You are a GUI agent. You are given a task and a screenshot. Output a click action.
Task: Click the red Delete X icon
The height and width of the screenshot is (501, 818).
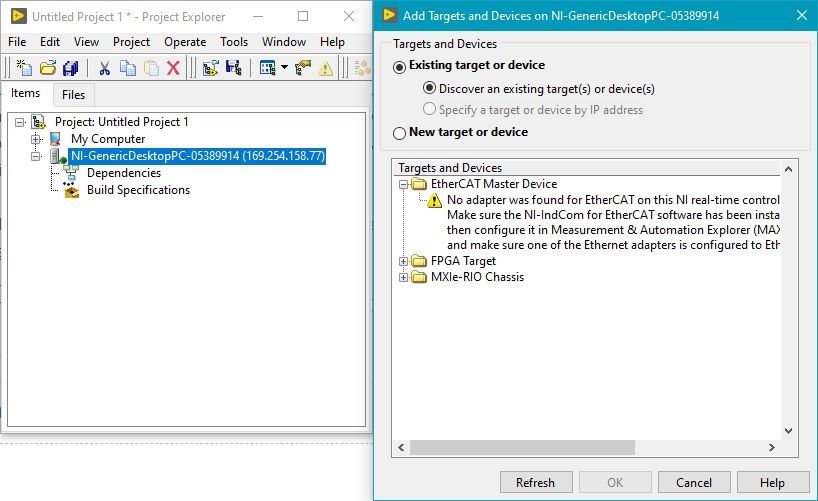(173, 68)
